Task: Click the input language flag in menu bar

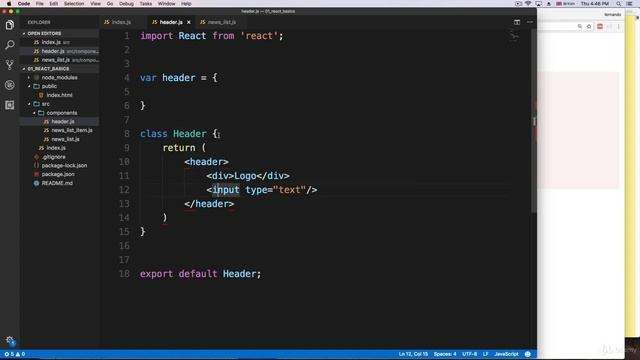Action: tap(559, 4)
